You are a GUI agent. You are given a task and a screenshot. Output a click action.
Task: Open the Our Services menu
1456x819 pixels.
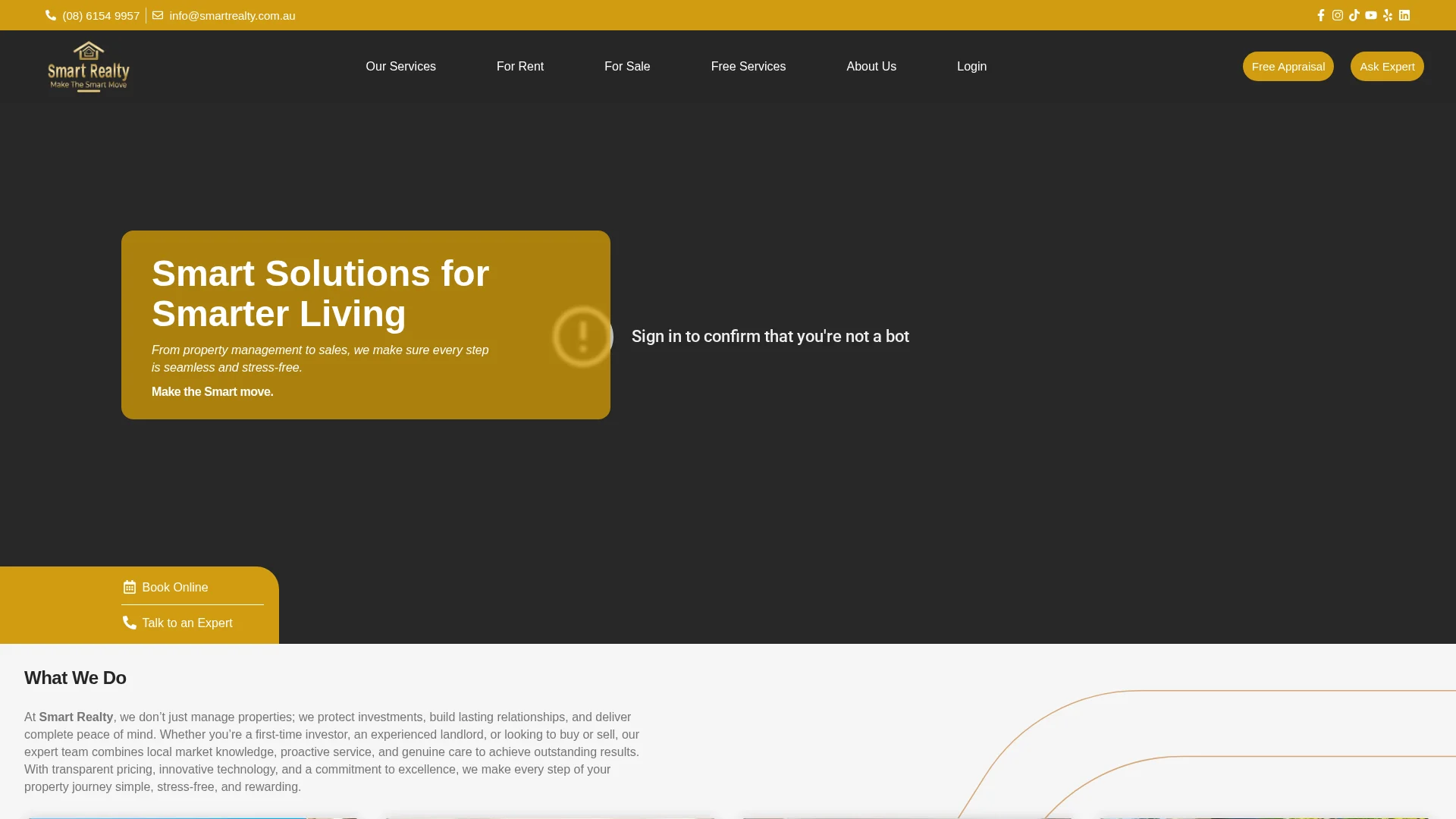coord(400,67)
